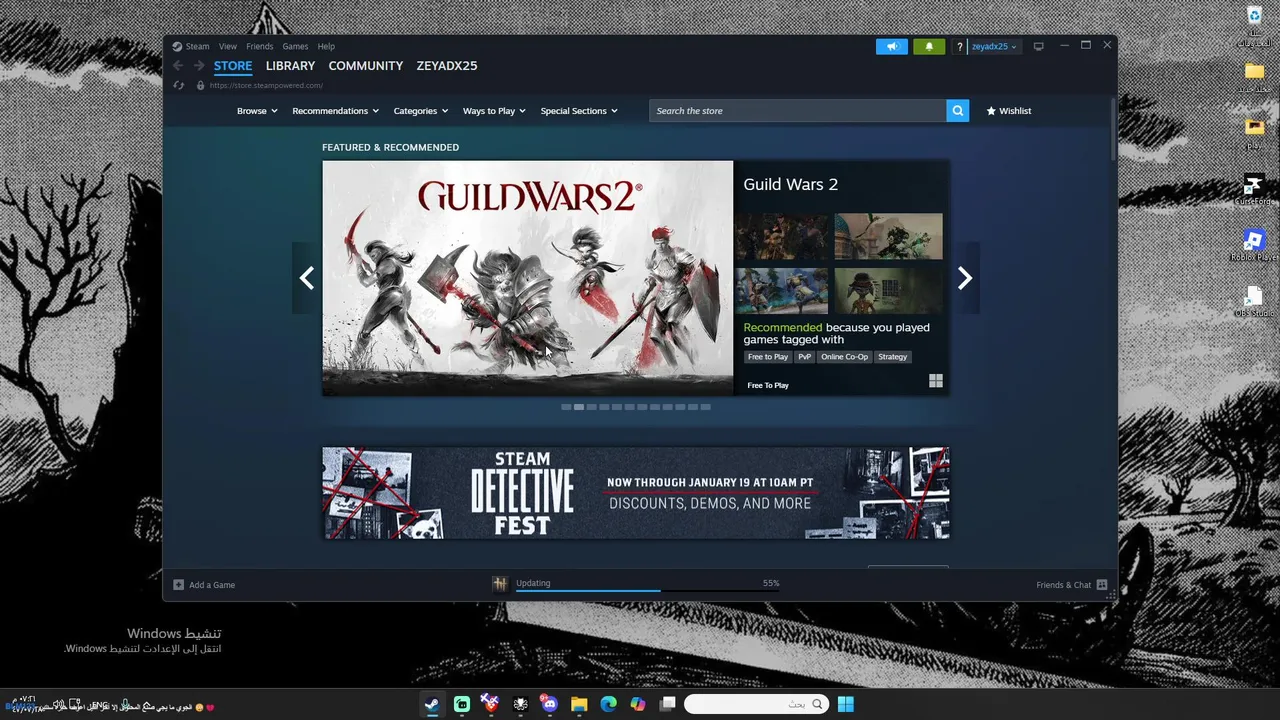Switch to the STORE tab
Viewport: 1280px width, 720px height.
click(x=233, y=66)
